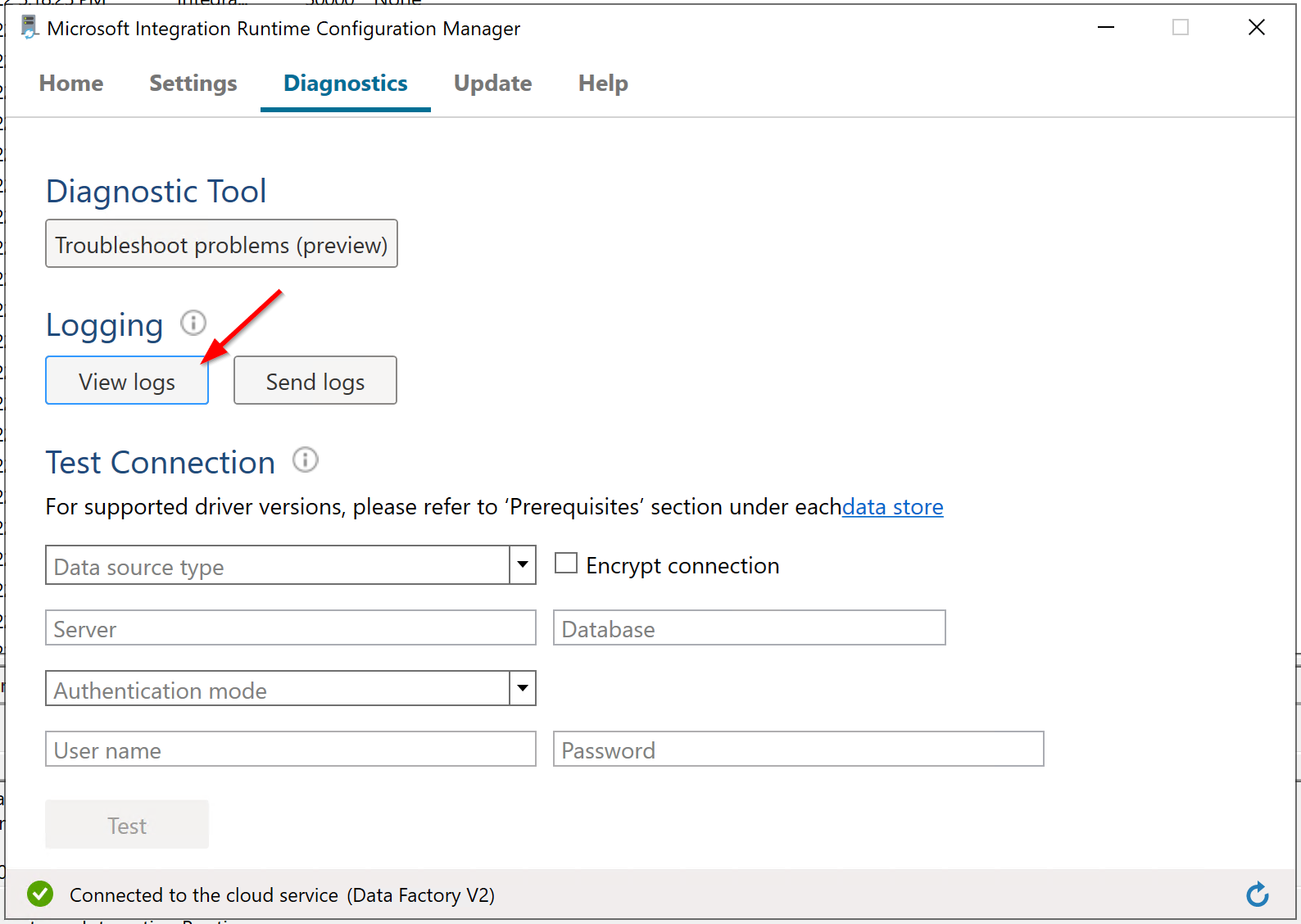Click the info icon beside Test Connection
The image size is (1301, 924).
coord(306,460)
